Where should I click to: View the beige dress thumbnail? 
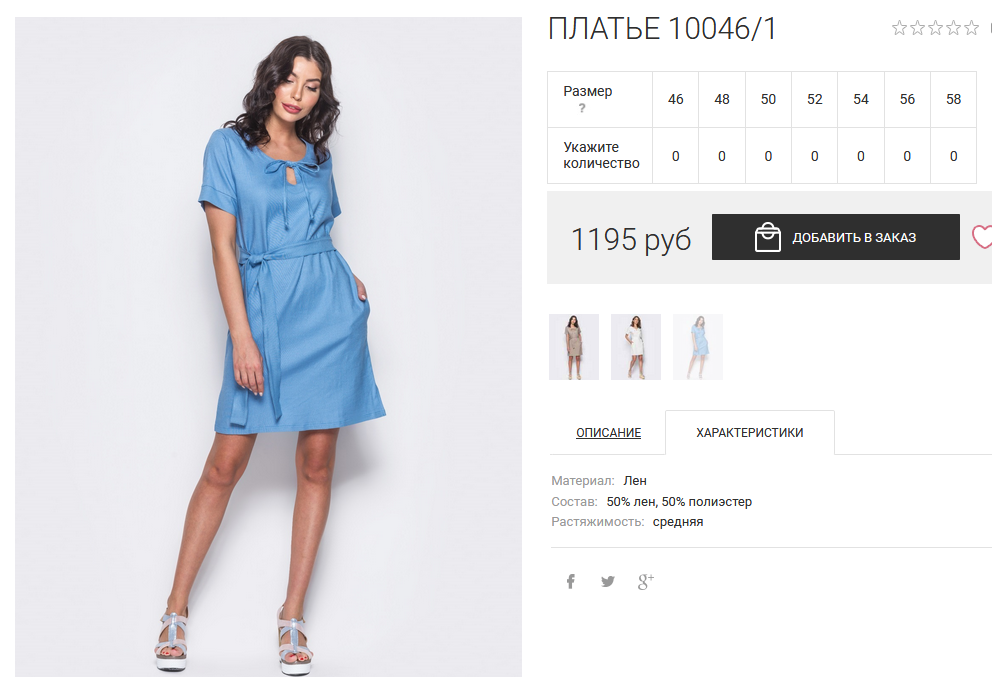574,347
